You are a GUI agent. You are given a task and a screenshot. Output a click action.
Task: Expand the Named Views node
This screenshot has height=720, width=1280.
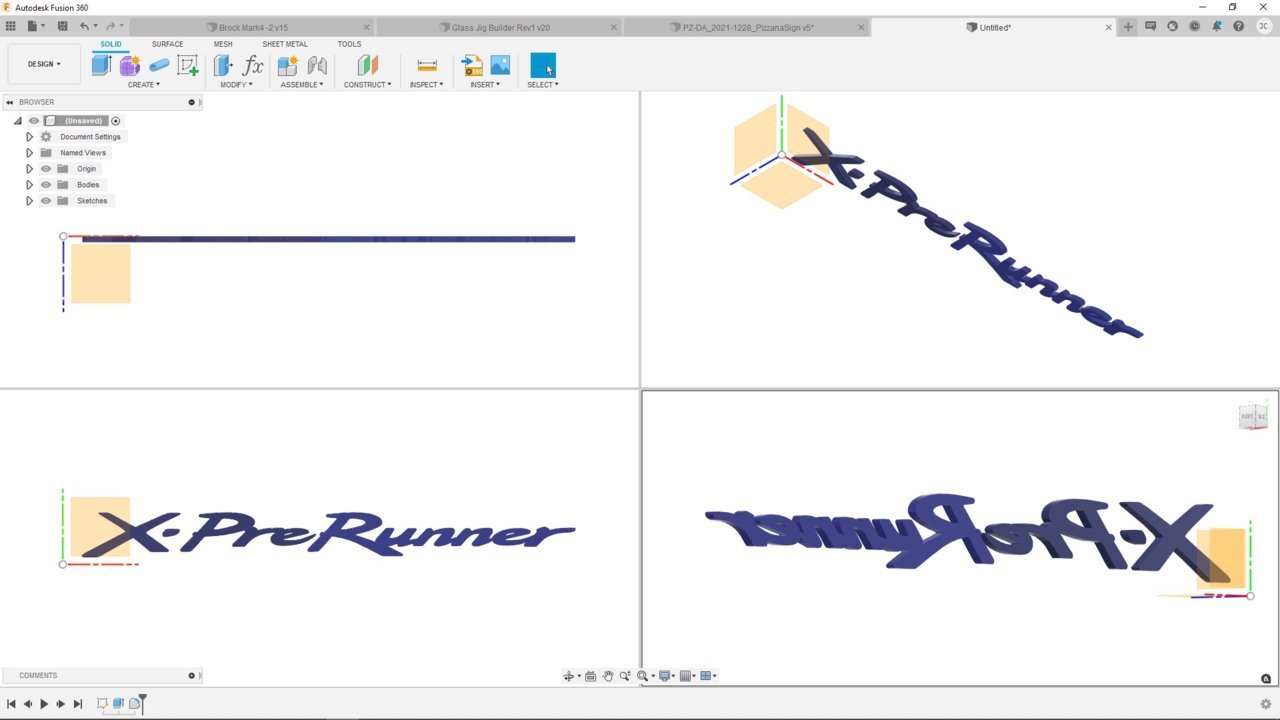pos(29,153)
